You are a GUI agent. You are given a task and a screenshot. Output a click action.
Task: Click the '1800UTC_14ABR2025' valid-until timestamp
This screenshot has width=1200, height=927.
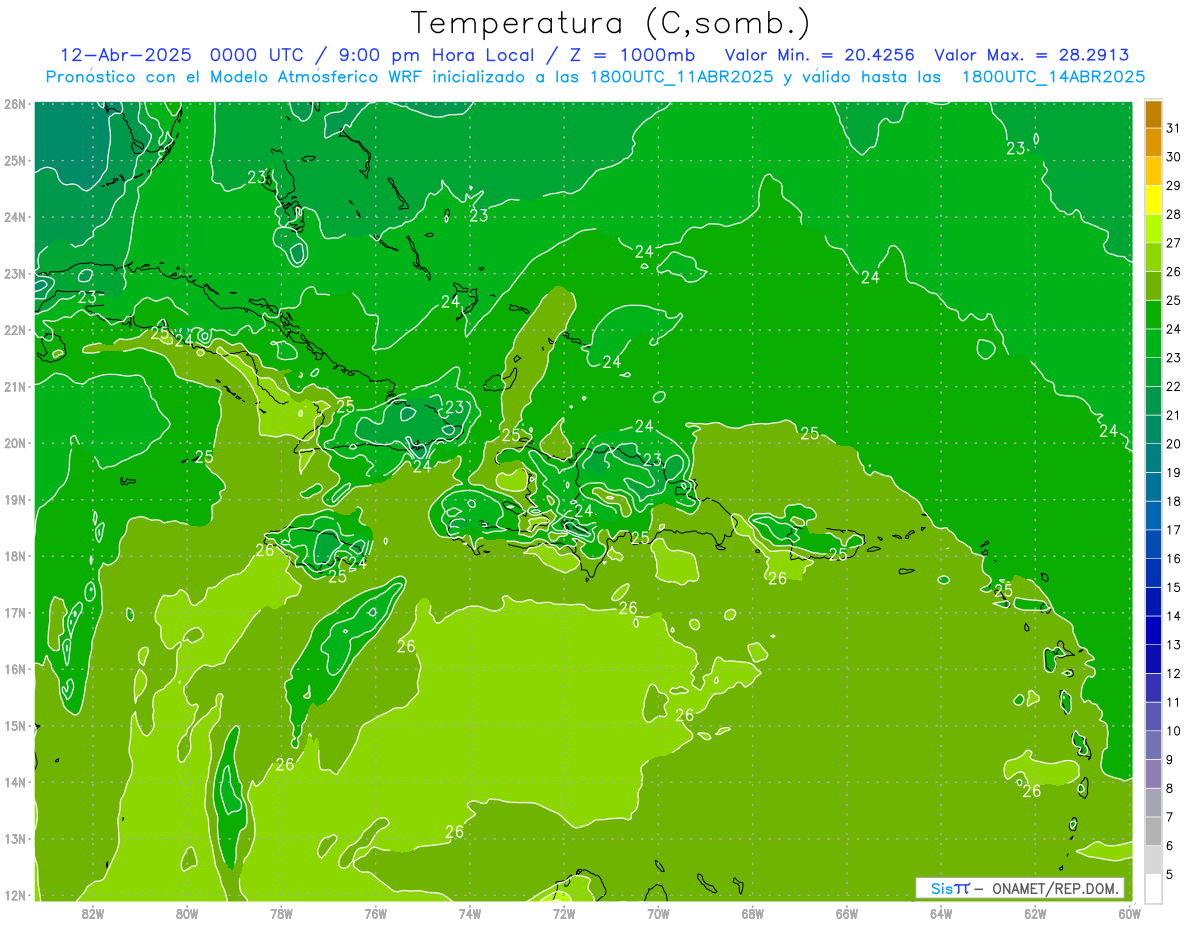(1053, 77)
